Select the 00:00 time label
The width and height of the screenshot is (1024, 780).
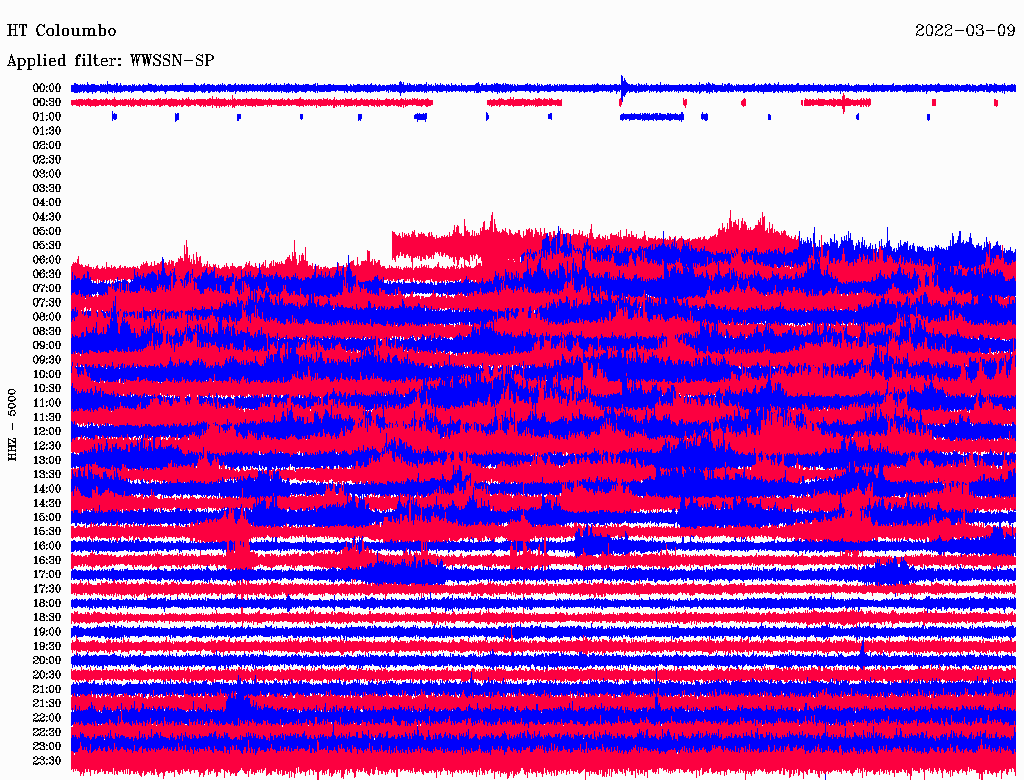tap(47, 88)
